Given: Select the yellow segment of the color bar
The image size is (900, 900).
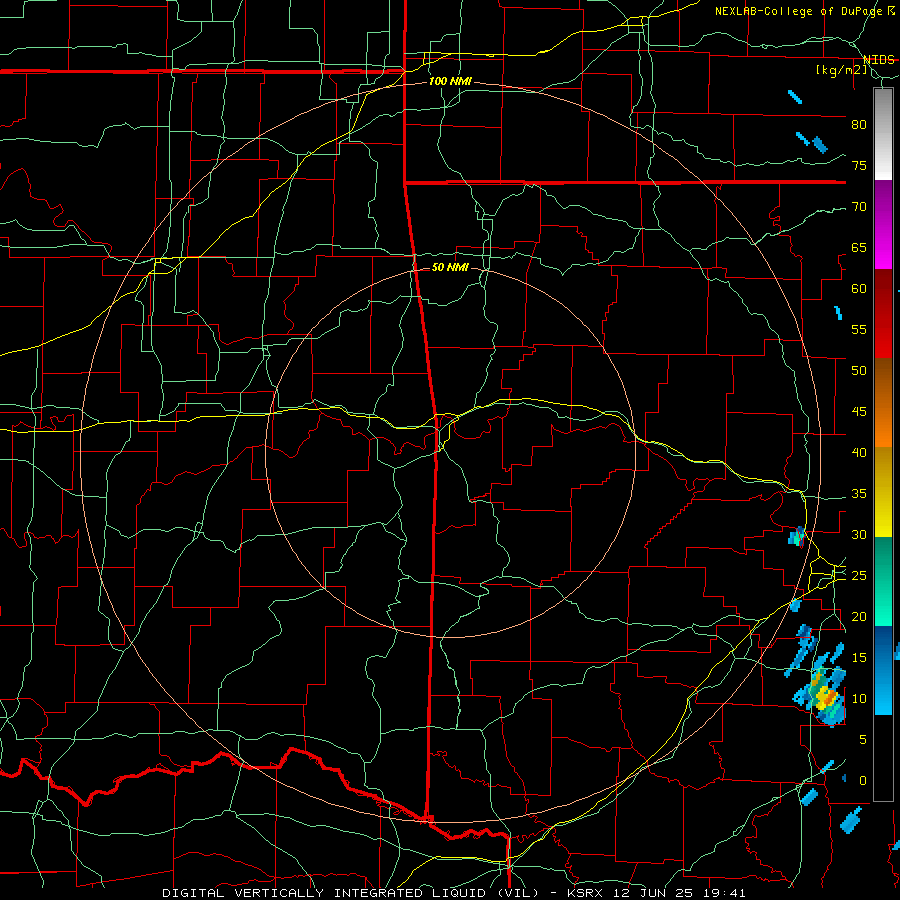Looking at the screenshot, I should (x=883, y=492).
